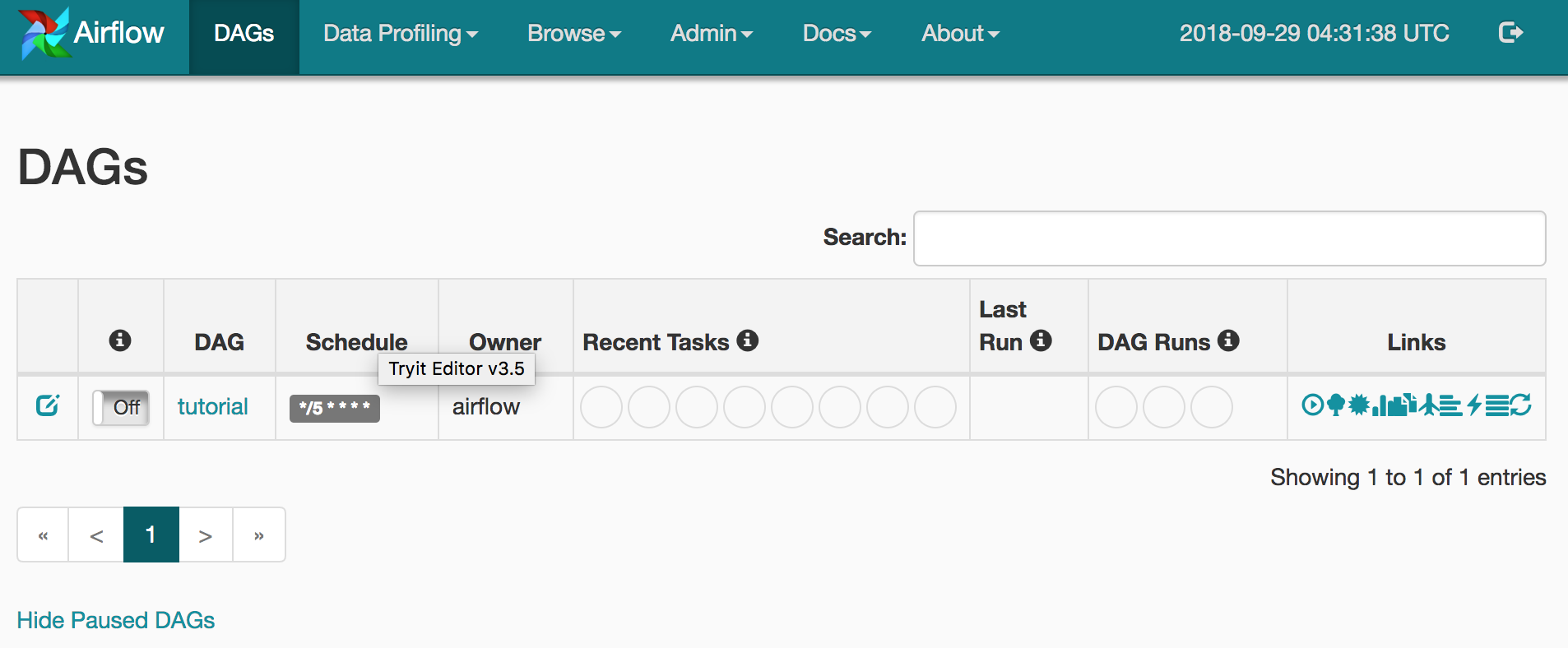Go to last page with » button
The height and width of the screenshot is (648, 1568).
tap(259, 535)
